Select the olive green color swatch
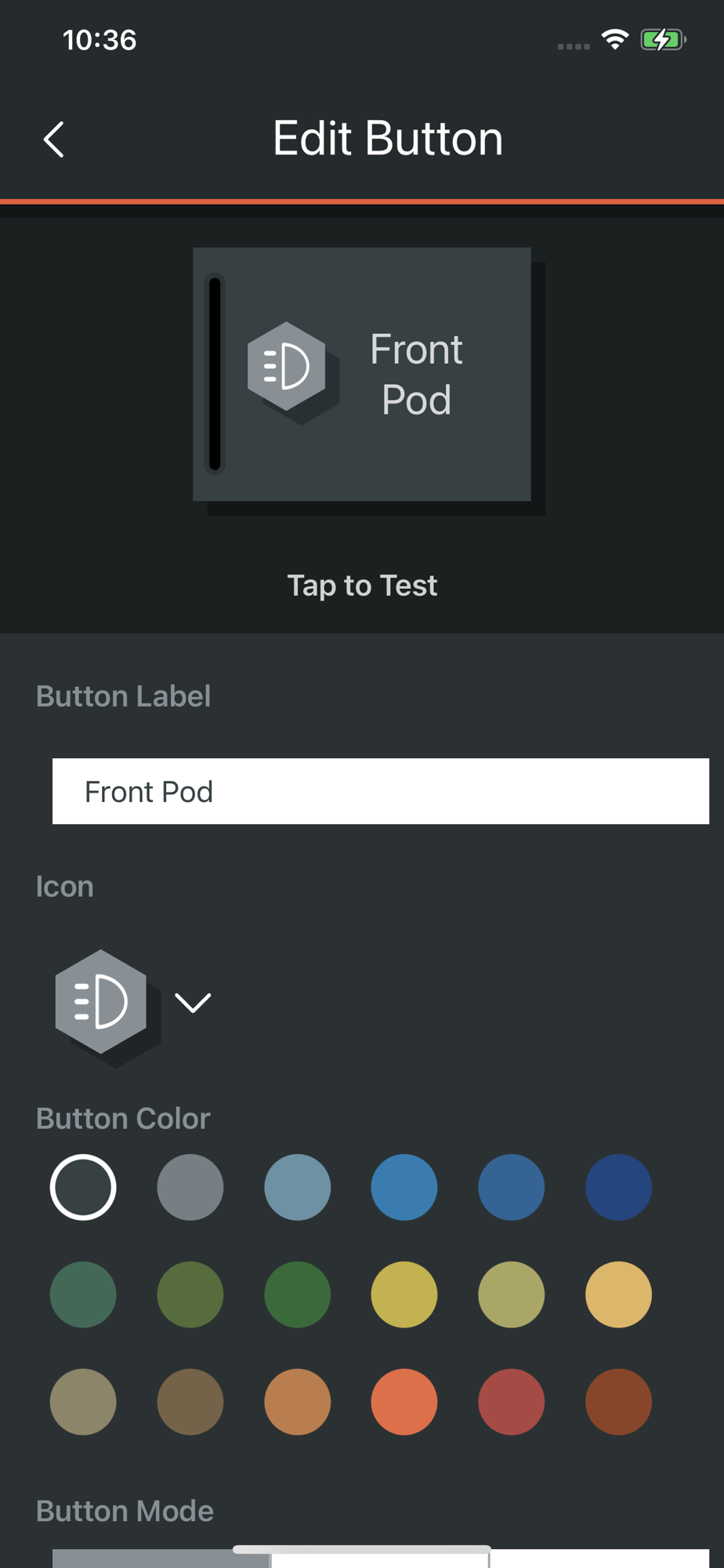Screen dimensions: 724x1568 pos(190,1294)
